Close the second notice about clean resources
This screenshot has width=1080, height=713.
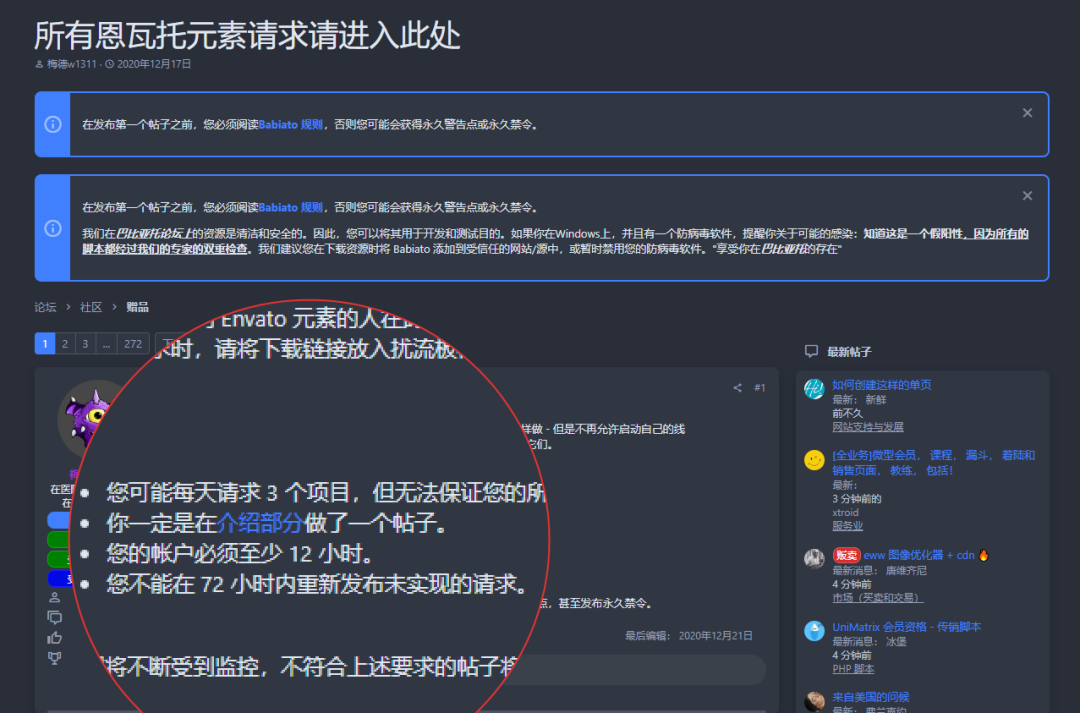[x=1027, y=196]
